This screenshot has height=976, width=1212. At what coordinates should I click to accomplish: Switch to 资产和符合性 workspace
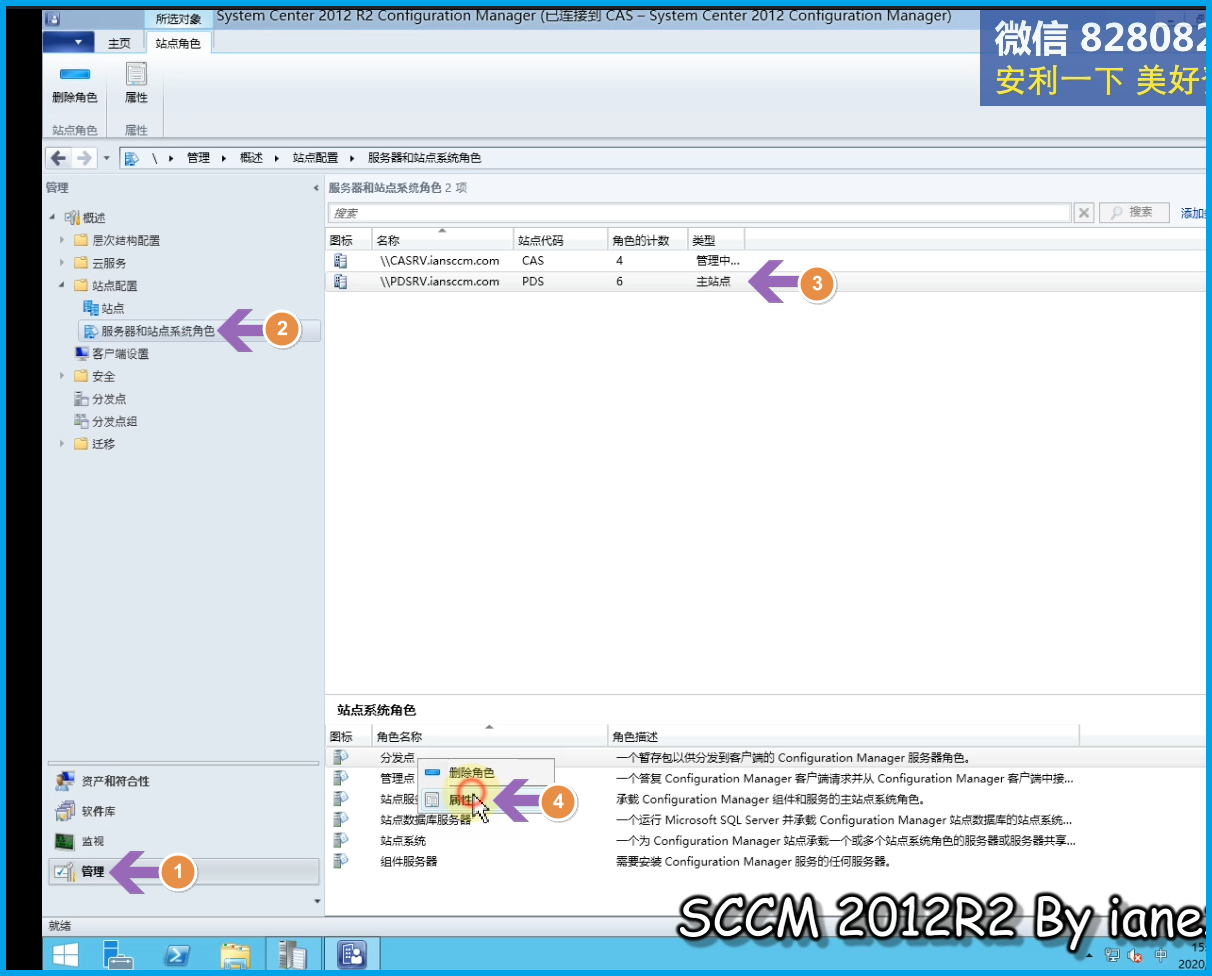click(x=184, y=781)
